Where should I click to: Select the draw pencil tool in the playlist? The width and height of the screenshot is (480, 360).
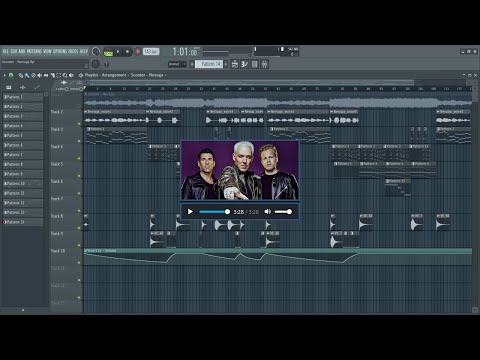[x=20, y=75]
